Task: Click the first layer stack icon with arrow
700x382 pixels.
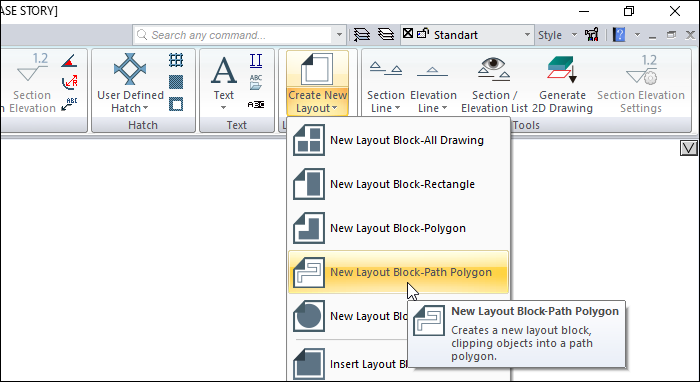Action: pos(362,34)
